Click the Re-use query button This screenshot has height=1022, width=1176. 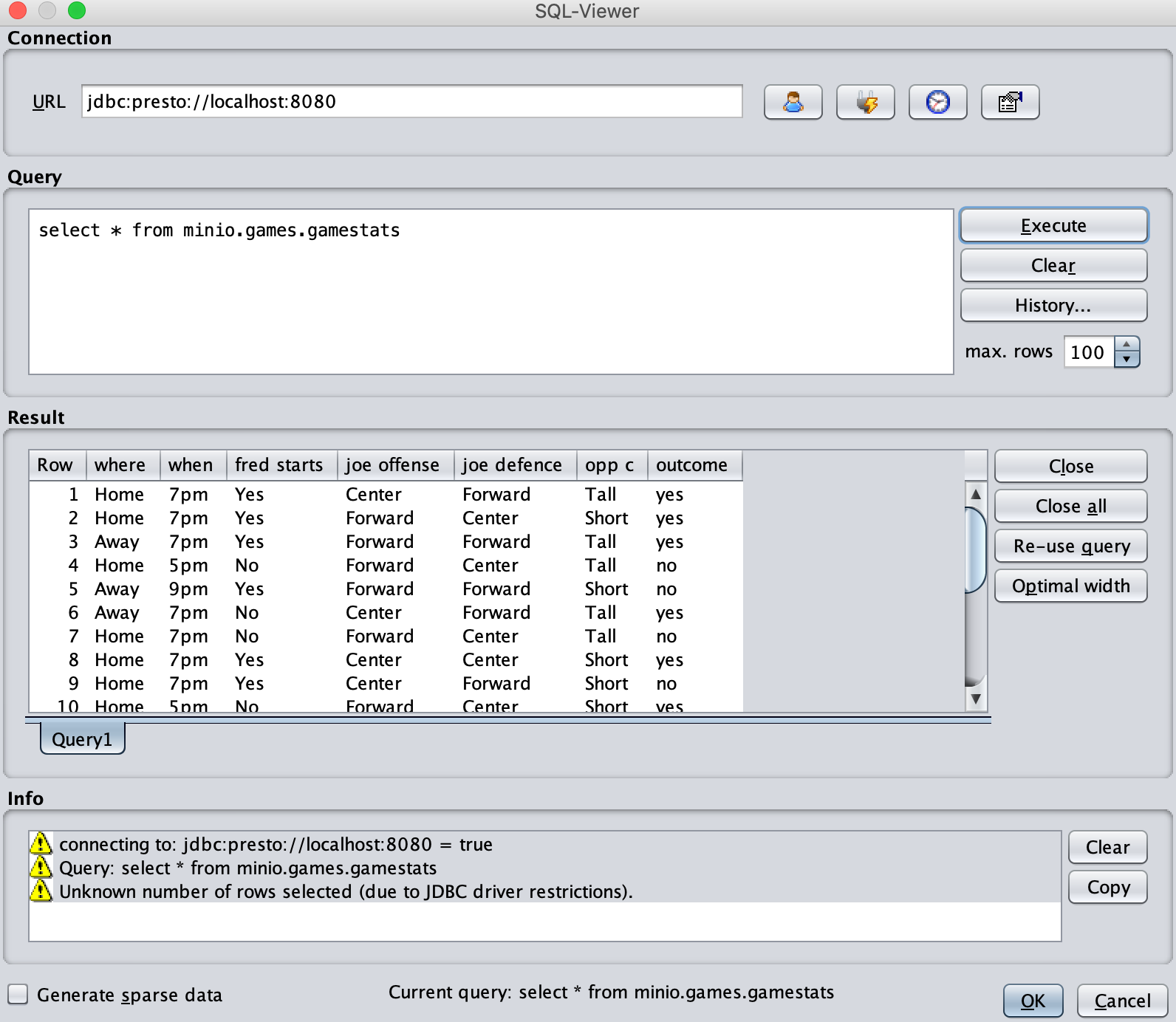pos(1070,546)
